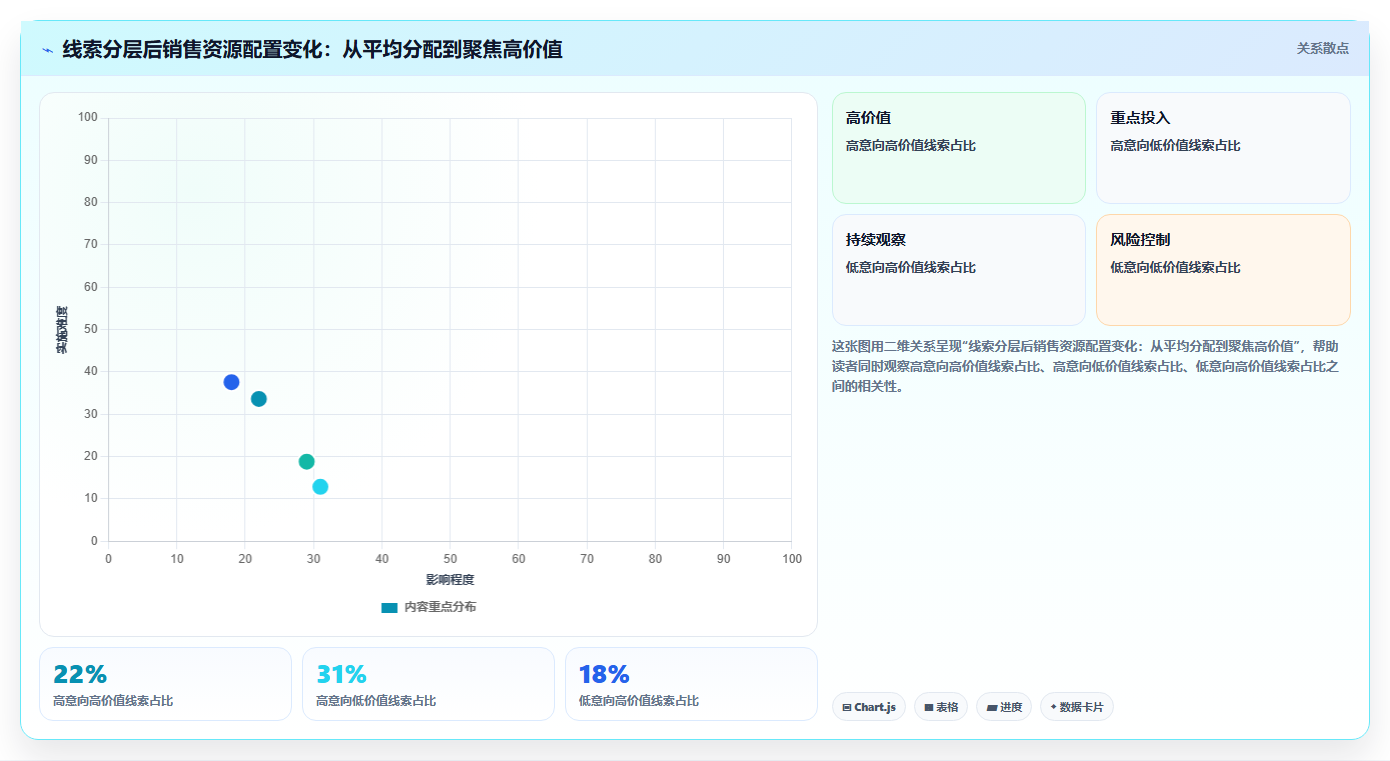Select the blue scatter point near 18

pyautogui.click(x=231, y=382)
